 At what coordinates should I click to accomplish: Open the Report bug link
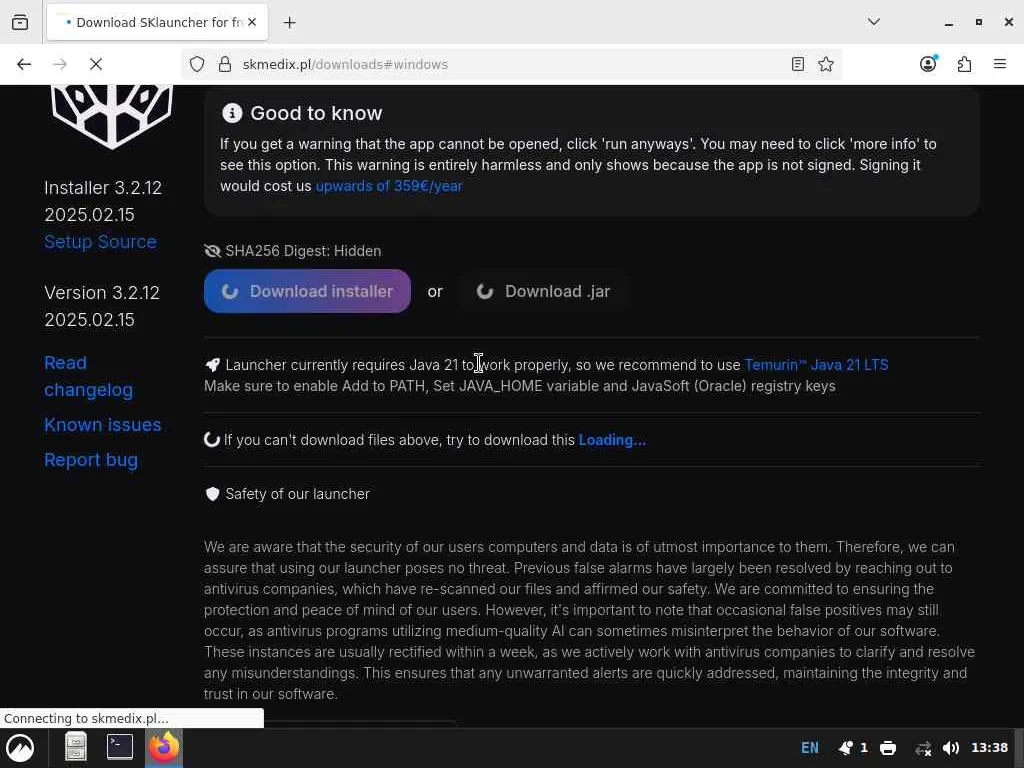tap(91, 460)
